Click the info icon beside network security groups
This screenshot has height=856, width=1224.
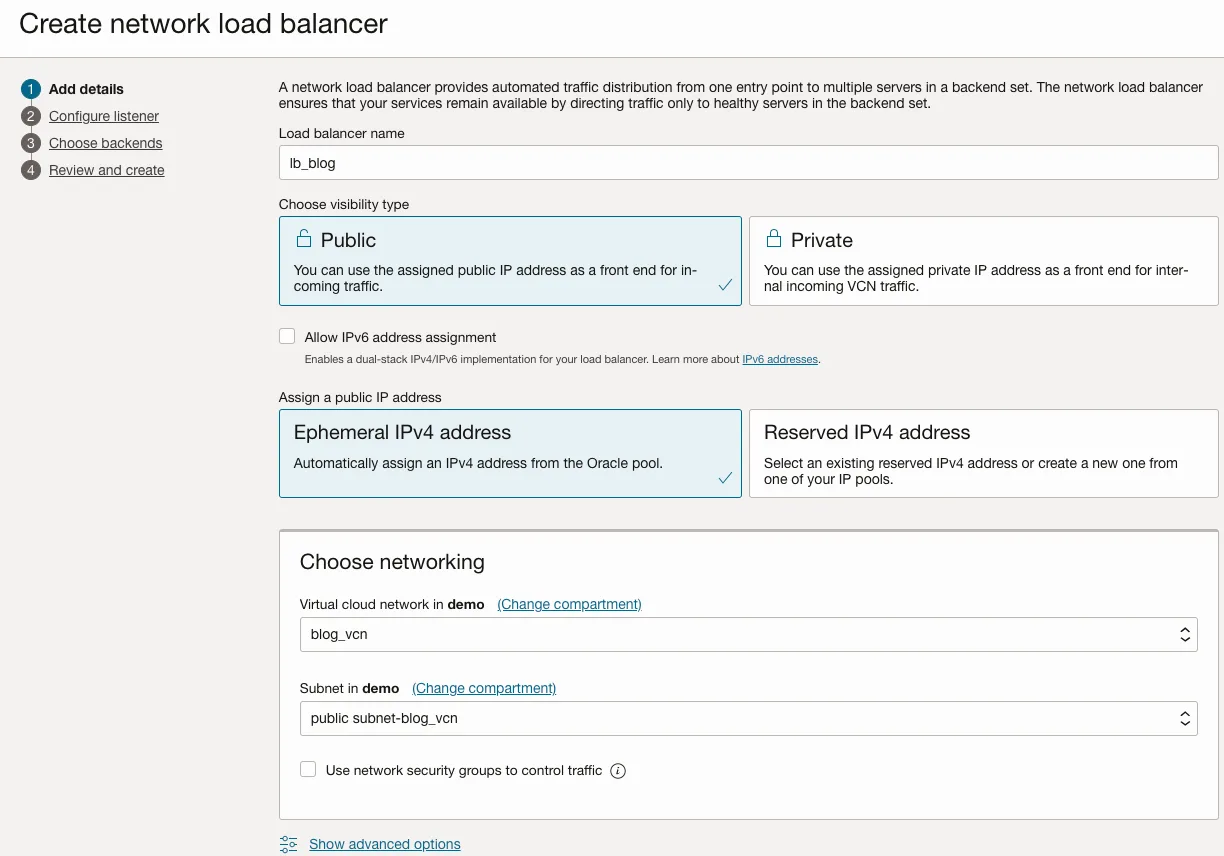[618, 771]
